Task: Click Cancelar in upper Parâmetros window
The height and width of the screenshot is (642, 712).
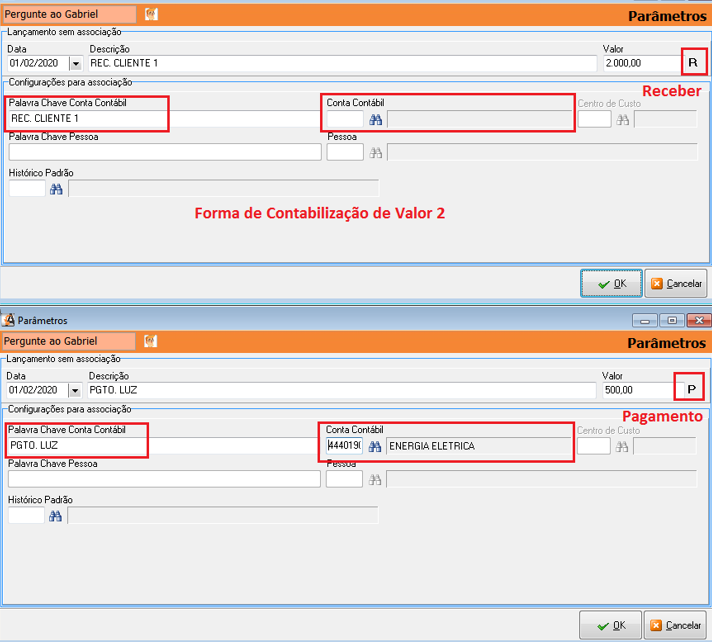Action: pyautogui.click(x=676, y=283)
